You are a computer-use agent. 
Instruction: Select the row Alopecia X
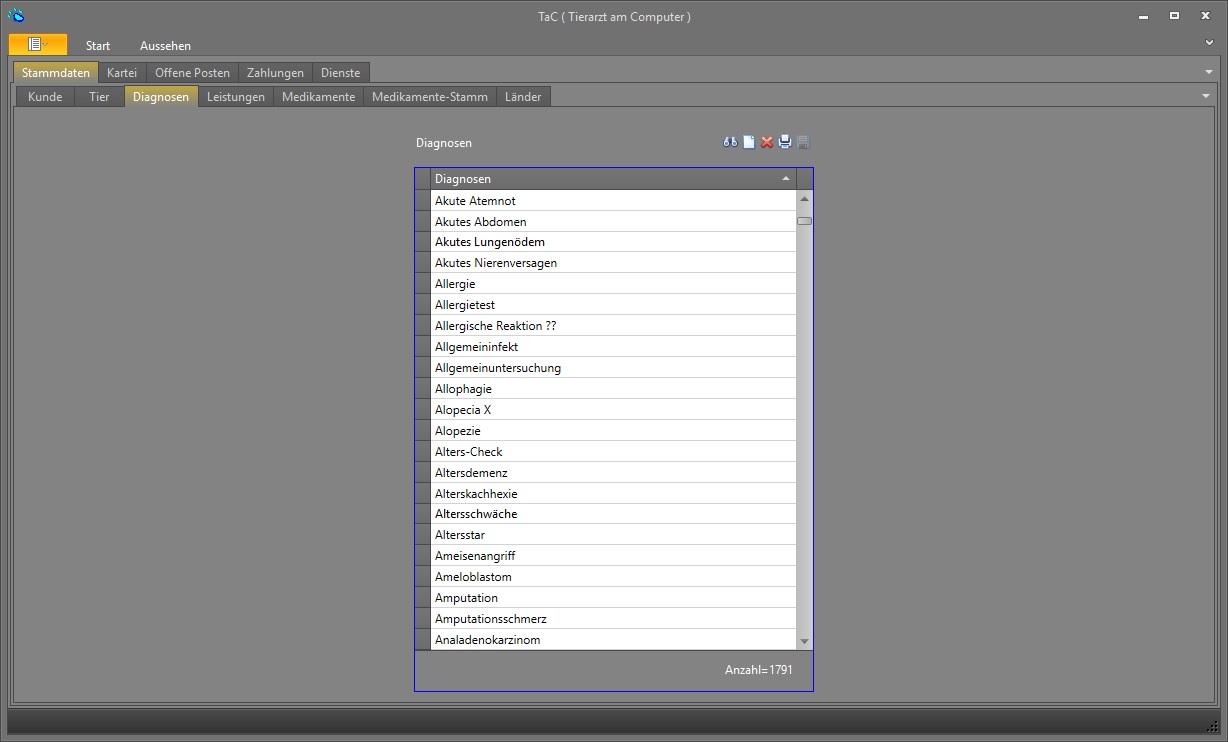(x=613, y=410)
